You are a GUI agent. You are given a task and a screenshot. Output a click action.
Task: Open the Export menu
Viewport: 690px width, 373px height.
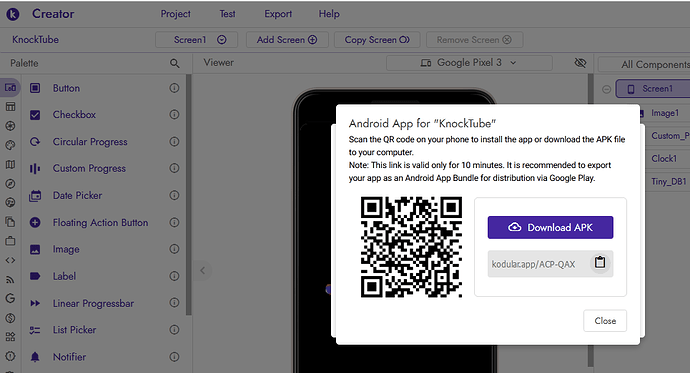click(278, 14)
